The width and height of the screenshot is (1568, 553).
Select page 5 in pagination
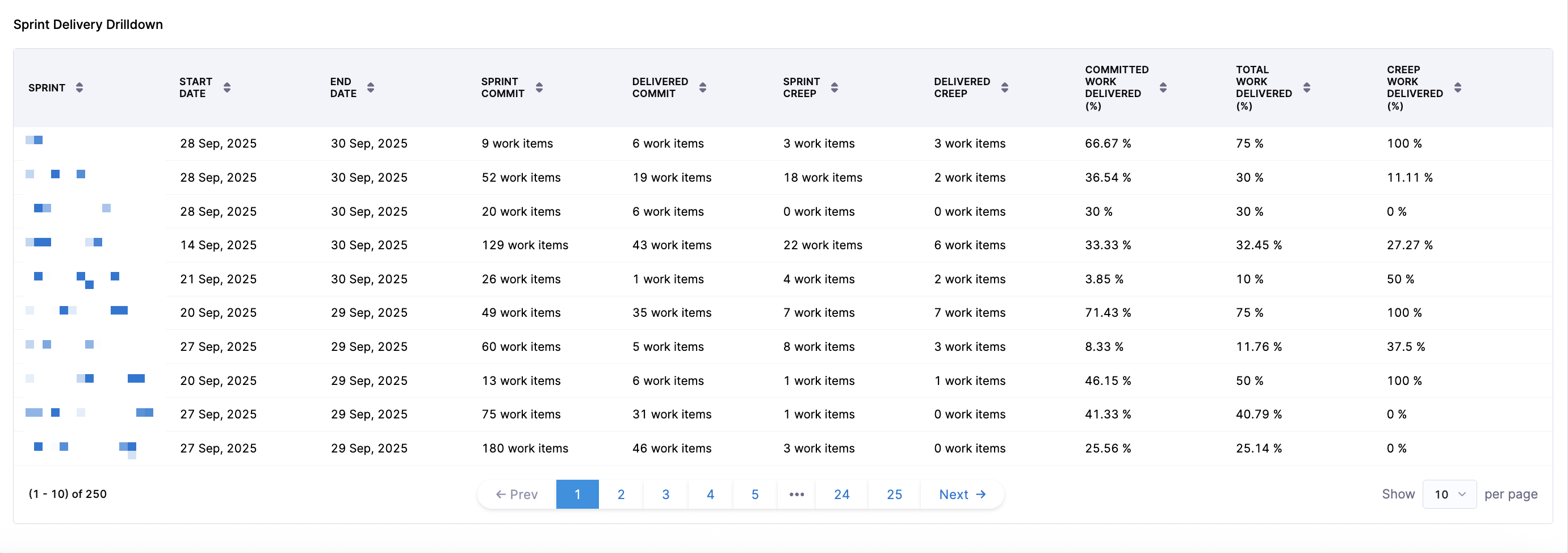(755, 494)
